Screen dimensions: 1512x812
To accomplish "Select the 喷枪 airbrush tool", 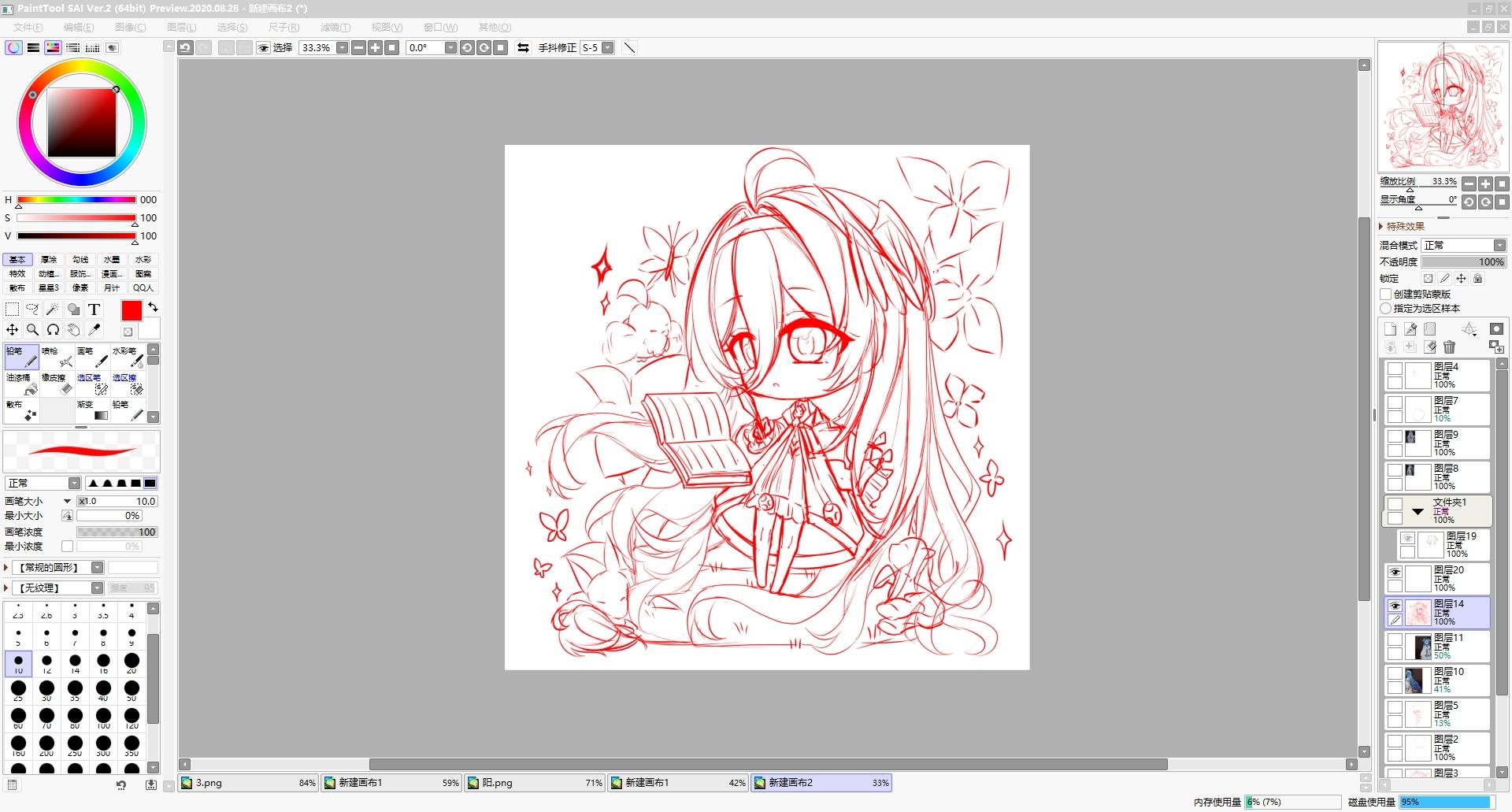I will pos(57,357).
